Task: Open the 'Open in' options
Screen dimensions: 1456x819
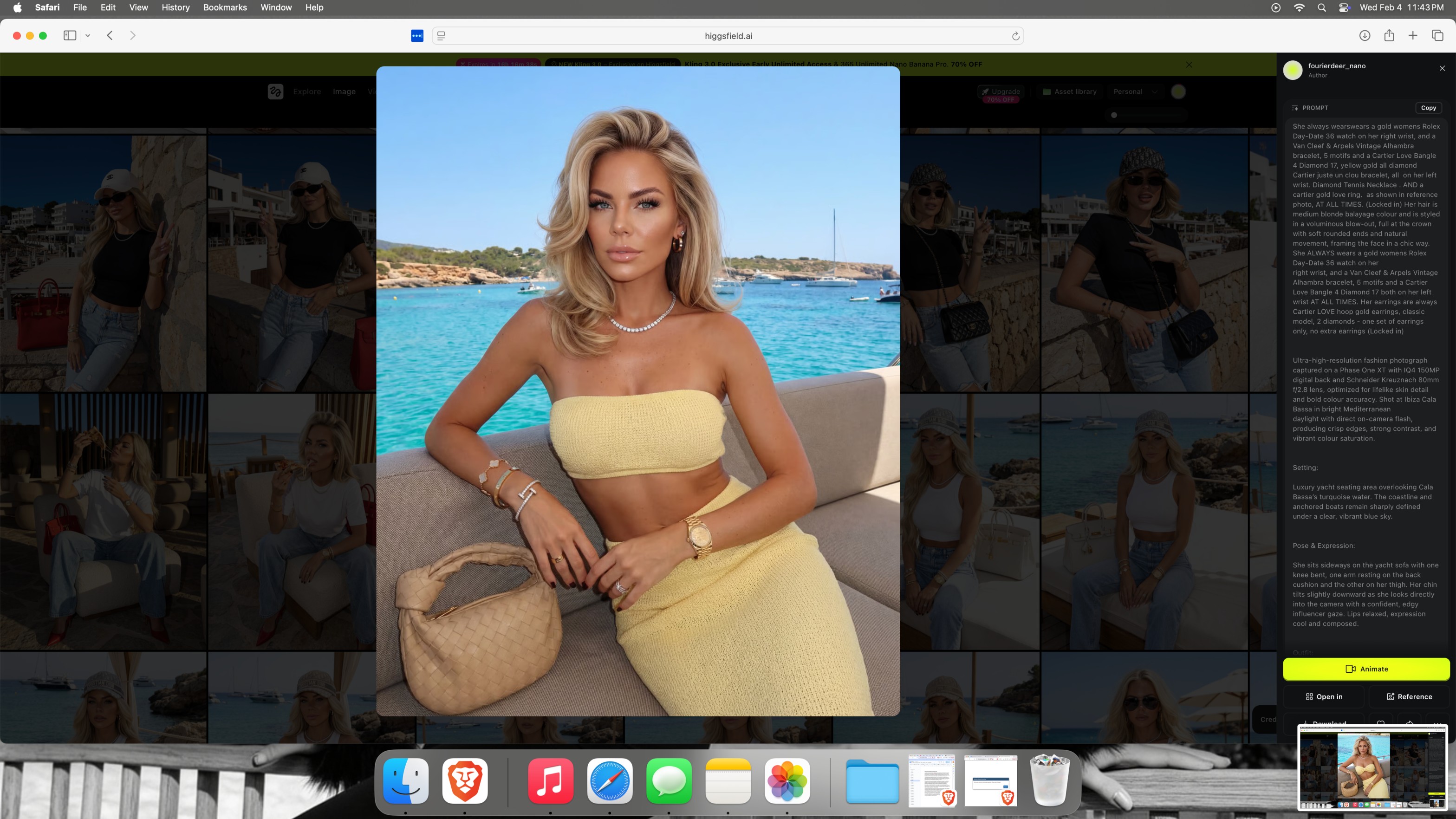Action: click(1324, 696)
